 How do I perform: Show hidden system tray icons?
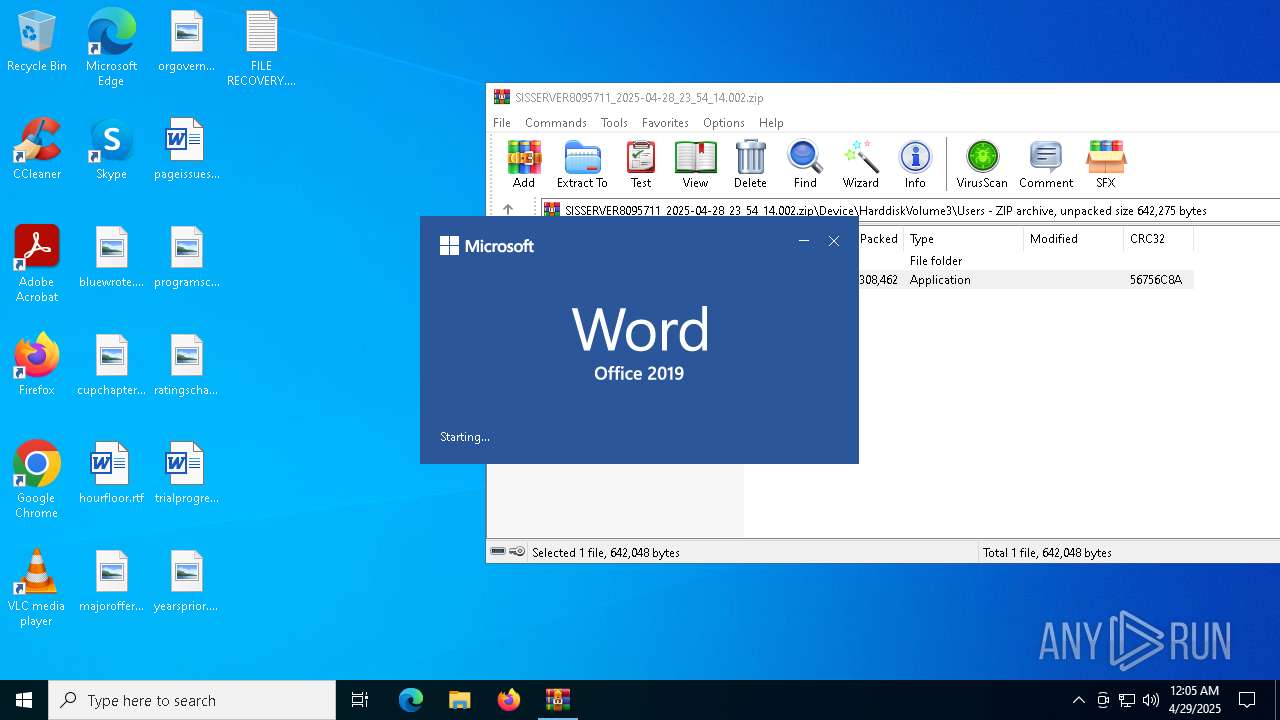pyautogui.click(x=1078, y=700)
